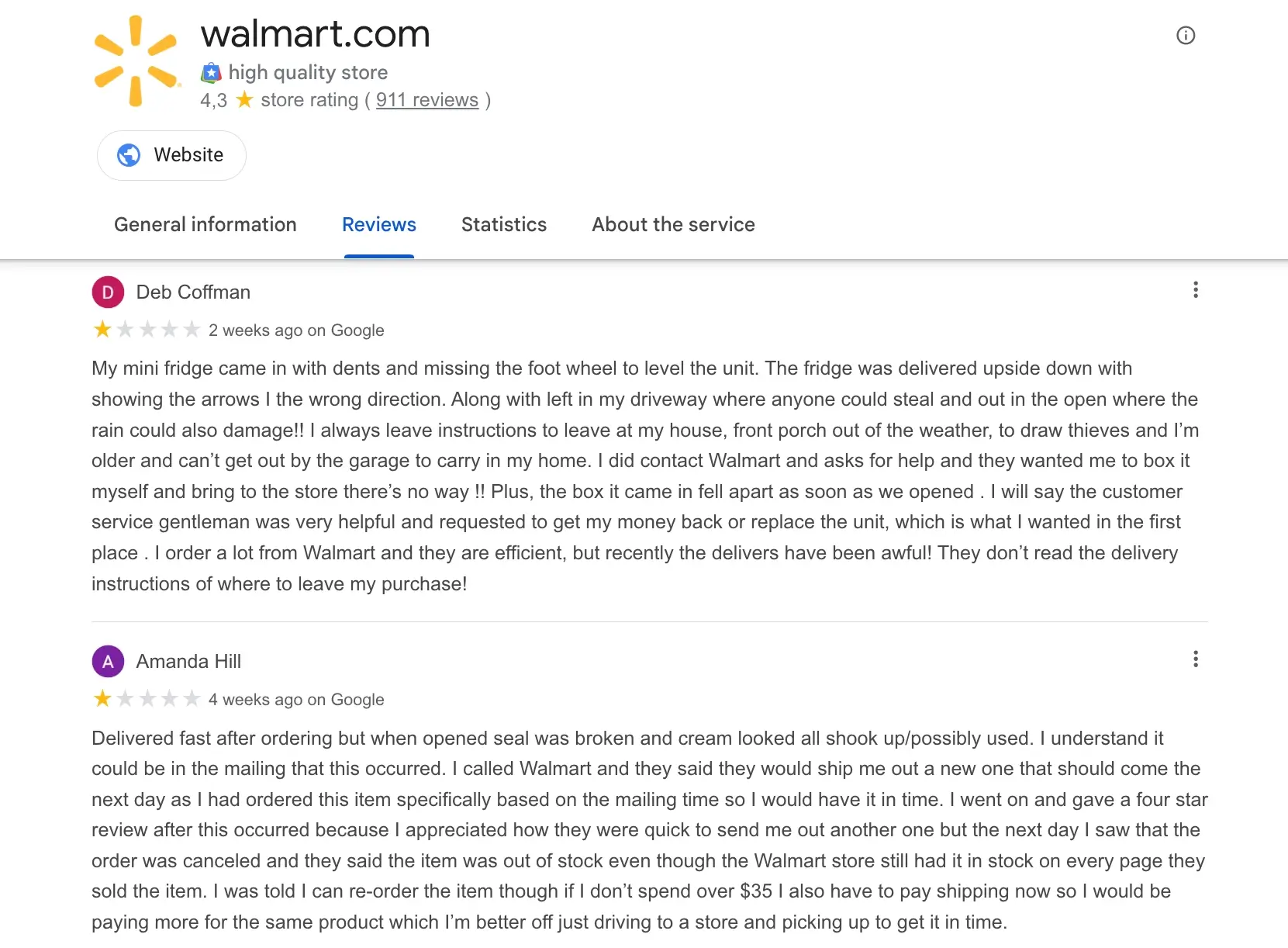Click the reviewer name Deb Coffman

[x=193, y=292]
